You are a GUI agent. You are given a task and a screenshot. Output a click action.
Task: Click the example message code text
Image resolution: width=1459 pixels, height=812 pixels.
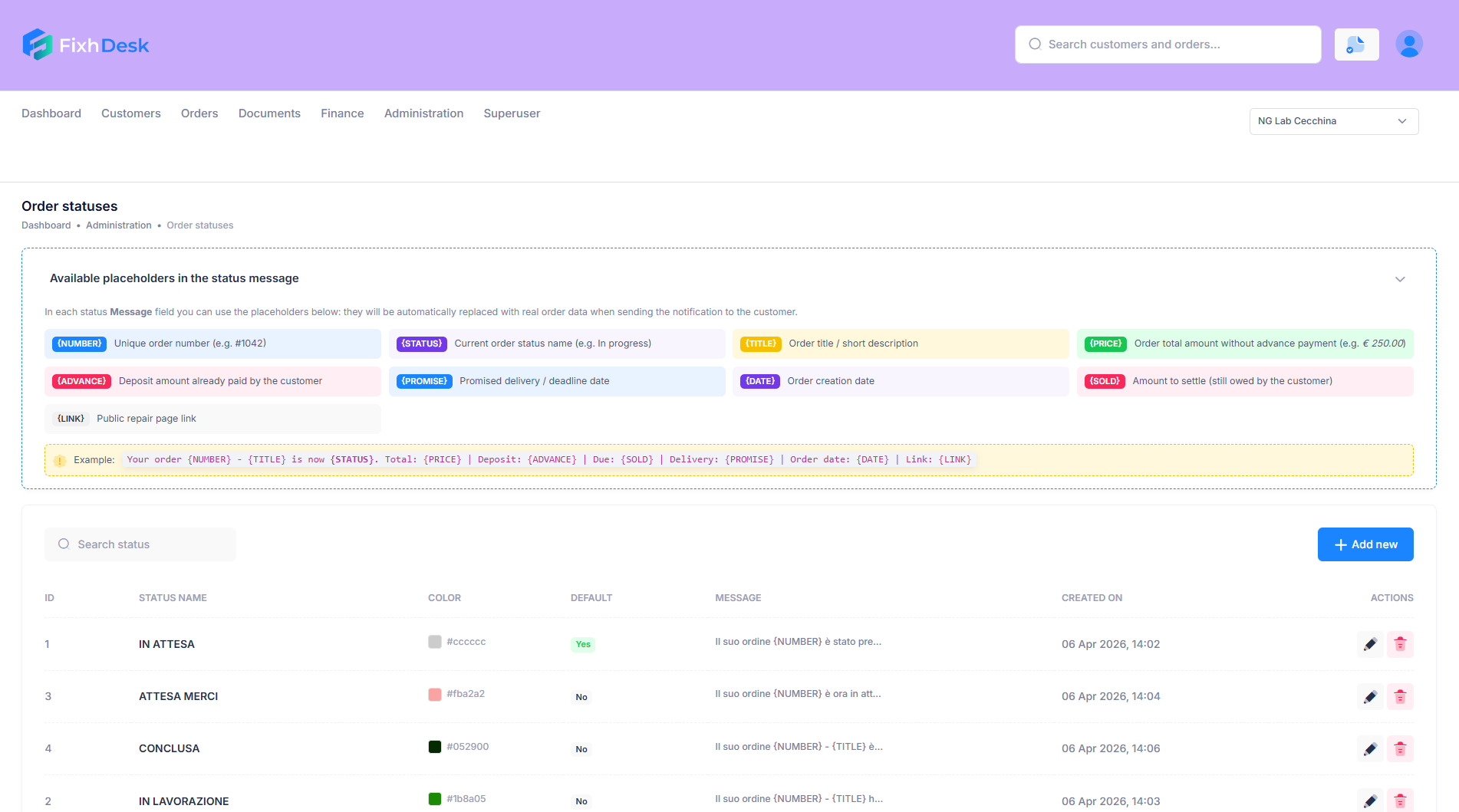[549, 460]
